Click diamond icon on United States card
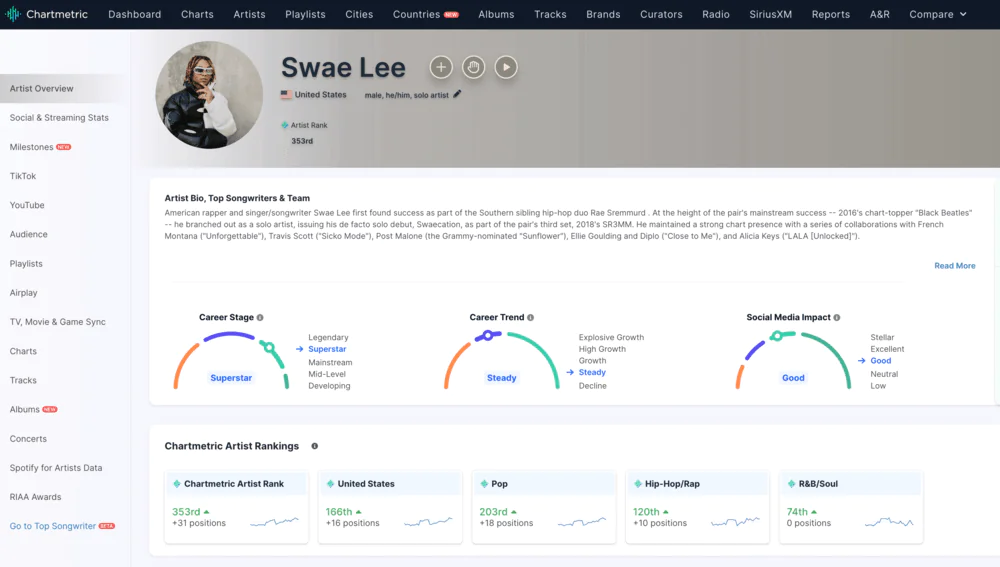This screenshot has height=567, width=1000. (330, 484)
